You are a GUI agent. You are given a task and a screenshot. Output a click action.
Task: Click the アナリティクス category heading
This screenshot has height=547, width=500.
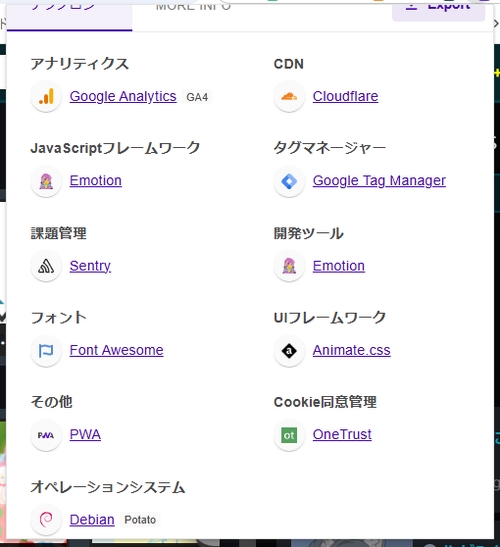coord(80,64)
